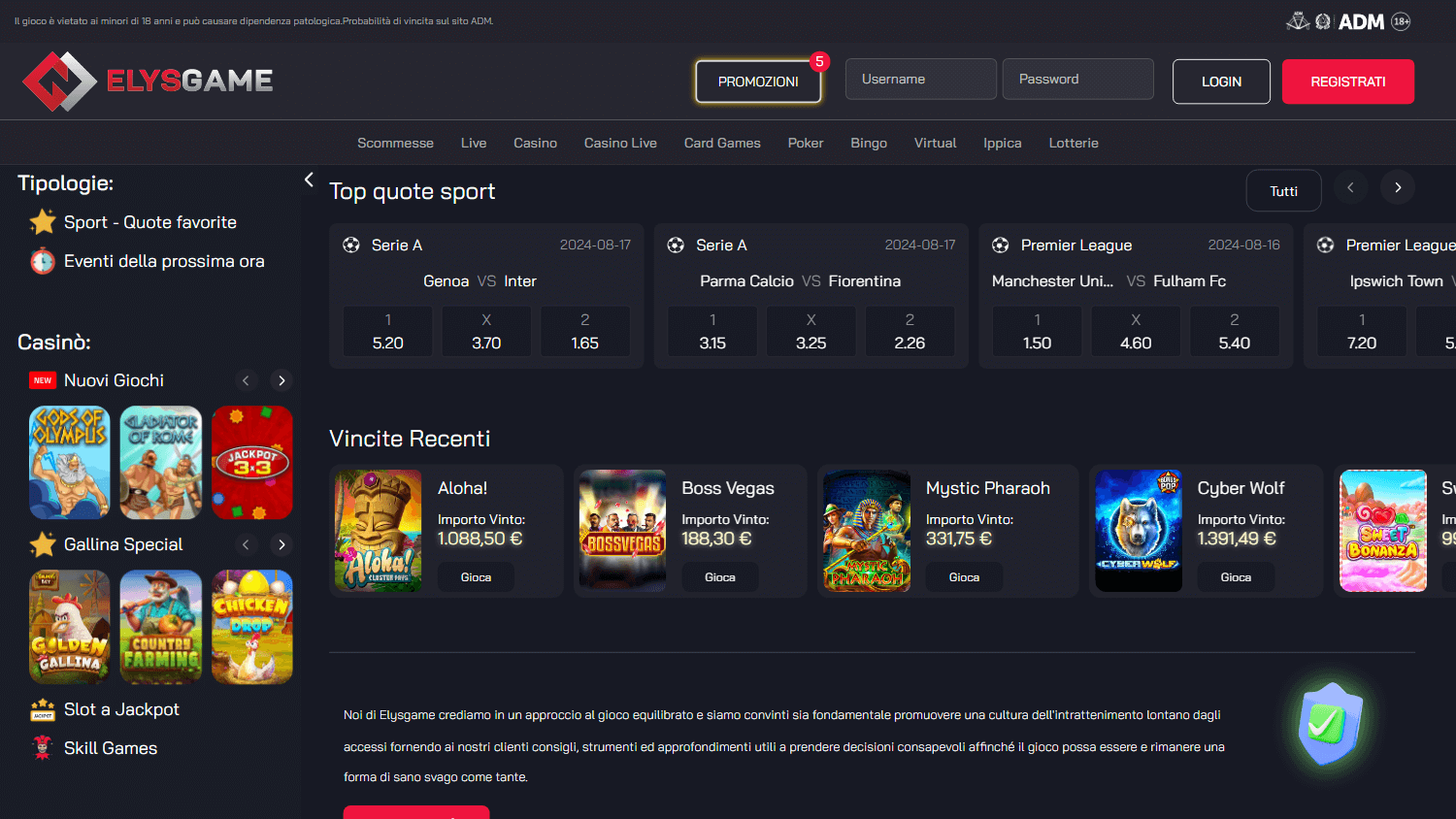
Task: Open the Gladiator of Rome game thumbnail
Action: pyautogui.click(x=161, y=463)
